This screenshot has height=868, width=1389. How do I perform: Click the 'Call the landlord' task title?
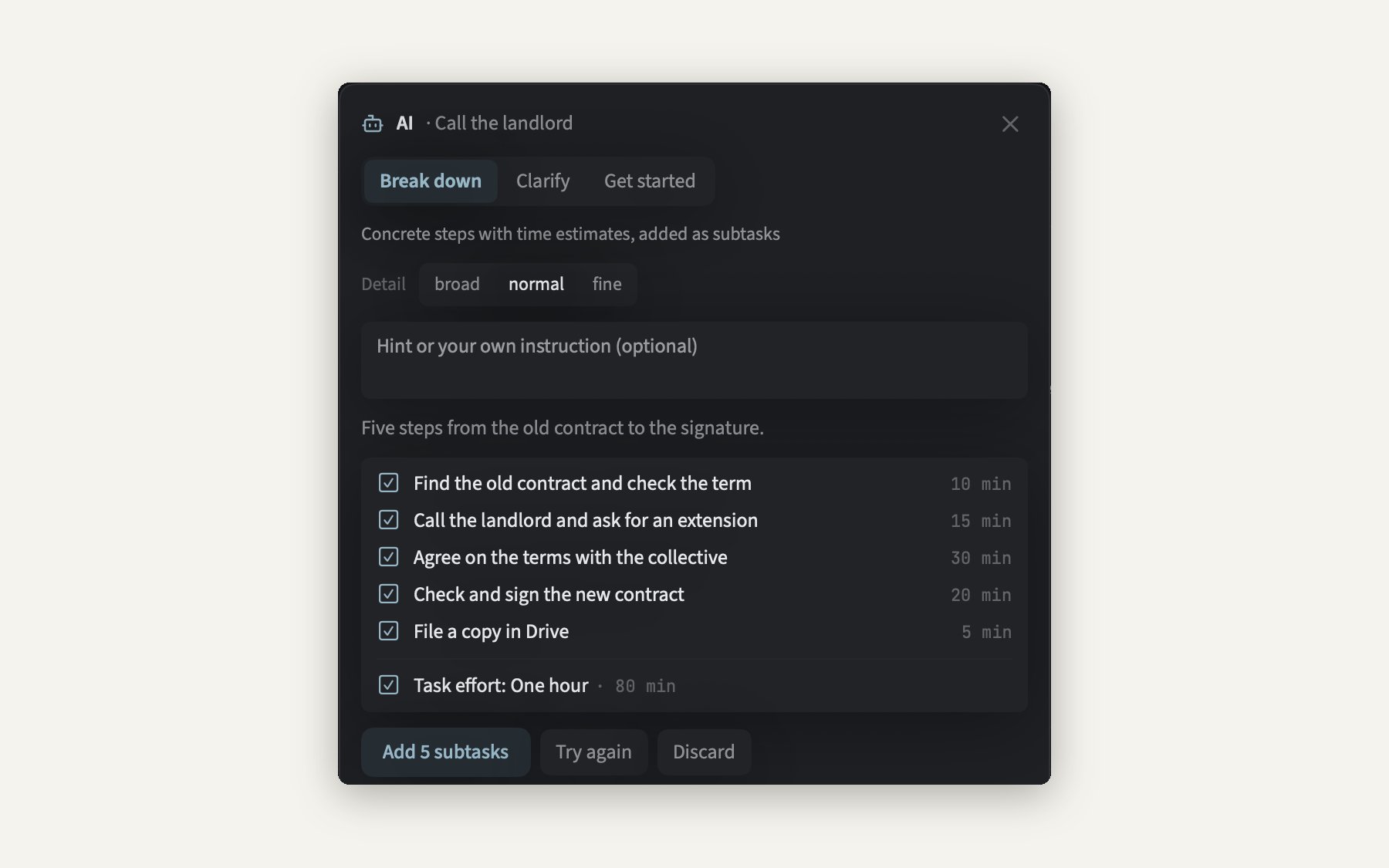click(504, 123)
